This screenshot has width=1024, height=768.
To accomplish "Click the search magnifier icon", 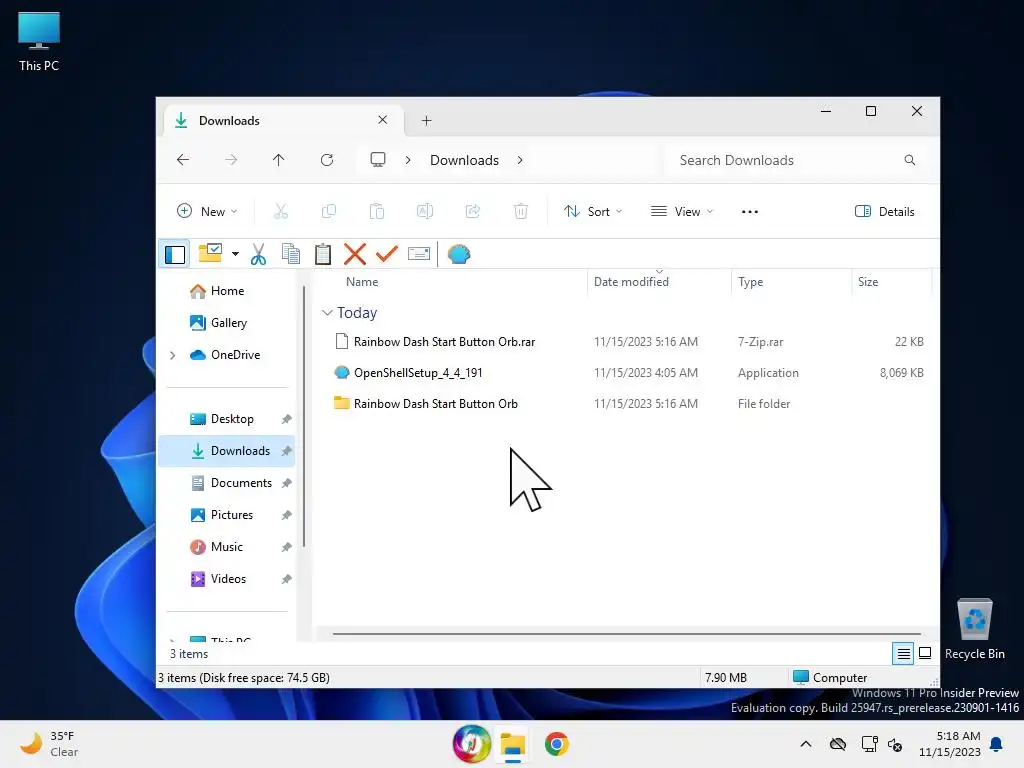I will click(x=909, y=160).
